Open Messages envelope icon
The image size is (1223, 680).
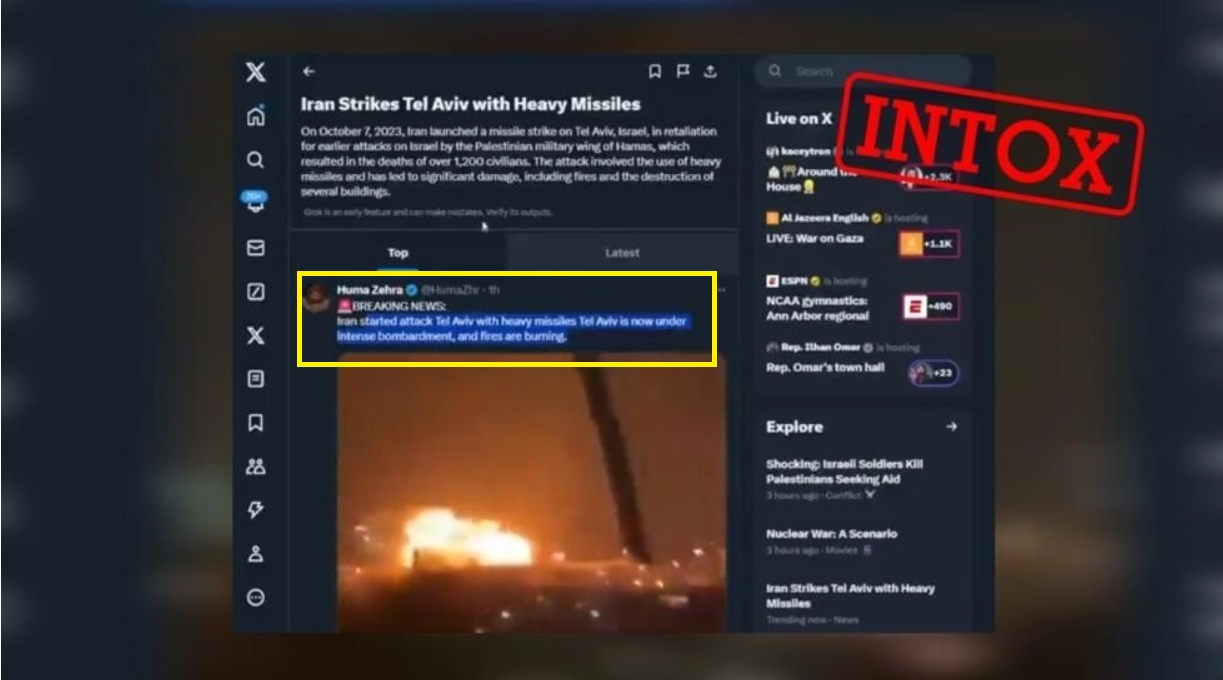[256, 248]
